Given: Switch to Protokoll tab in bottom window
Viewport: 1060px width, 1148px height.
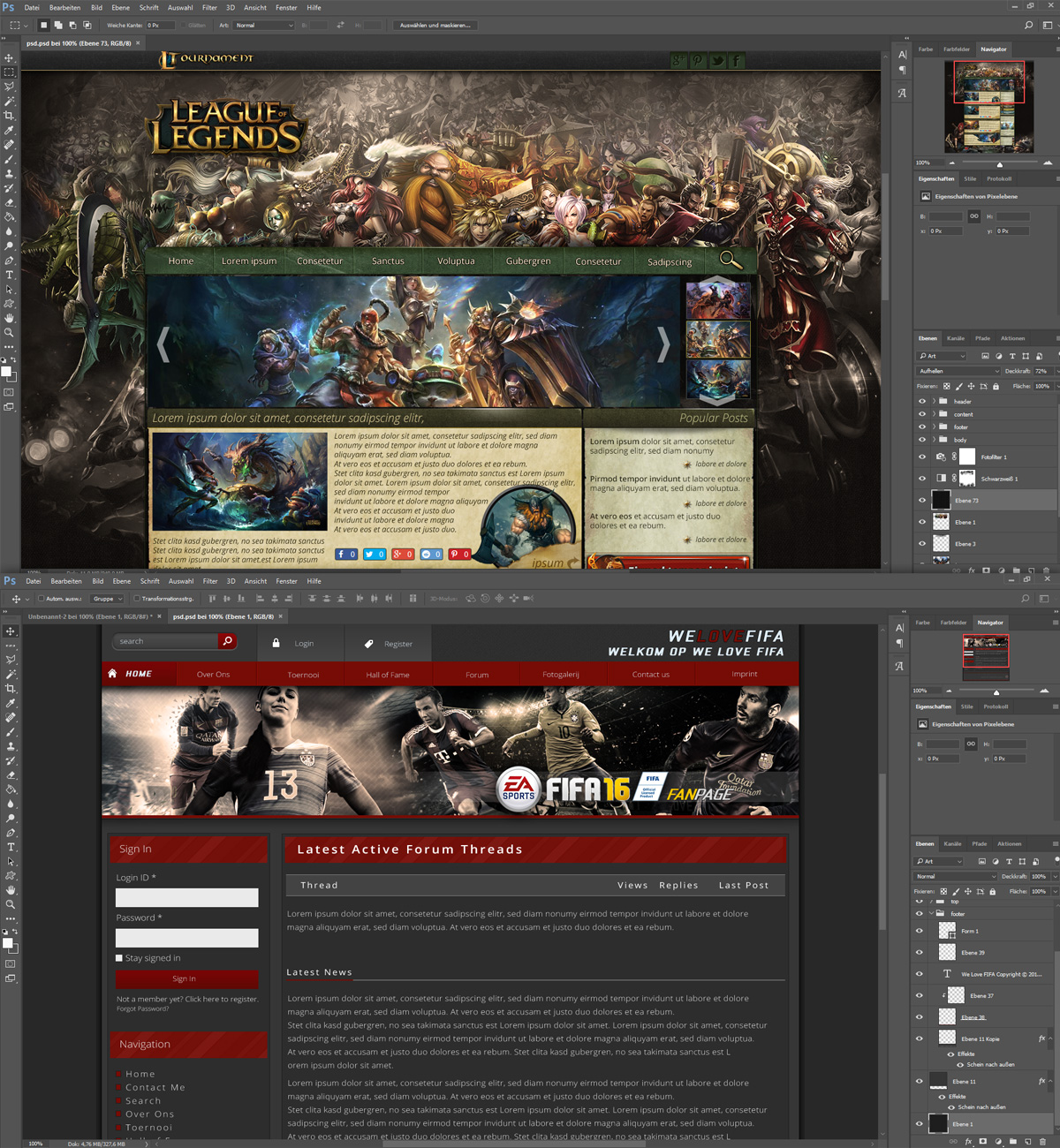Looking at the screenshot, I should coord(996,706).
